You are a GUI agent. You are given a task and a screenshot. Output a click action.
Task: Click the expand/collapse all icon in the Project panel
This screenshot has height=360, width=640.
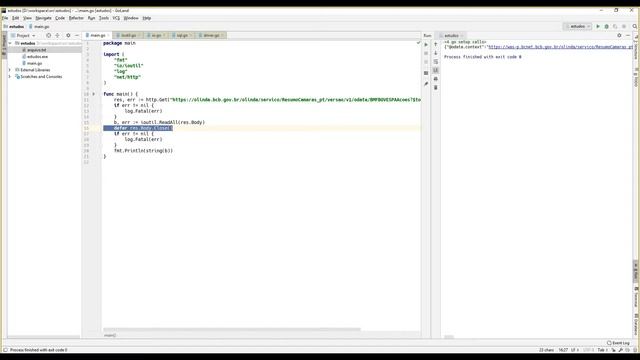click(57, 36)
